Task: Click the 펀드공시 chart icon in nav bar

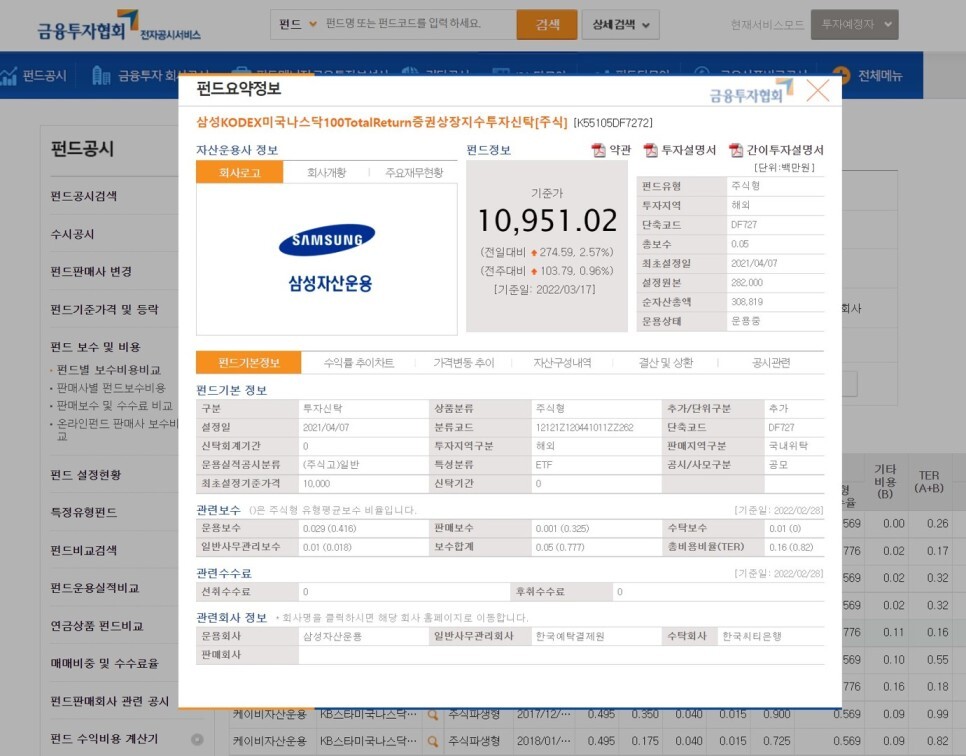Action: [9, 76]
